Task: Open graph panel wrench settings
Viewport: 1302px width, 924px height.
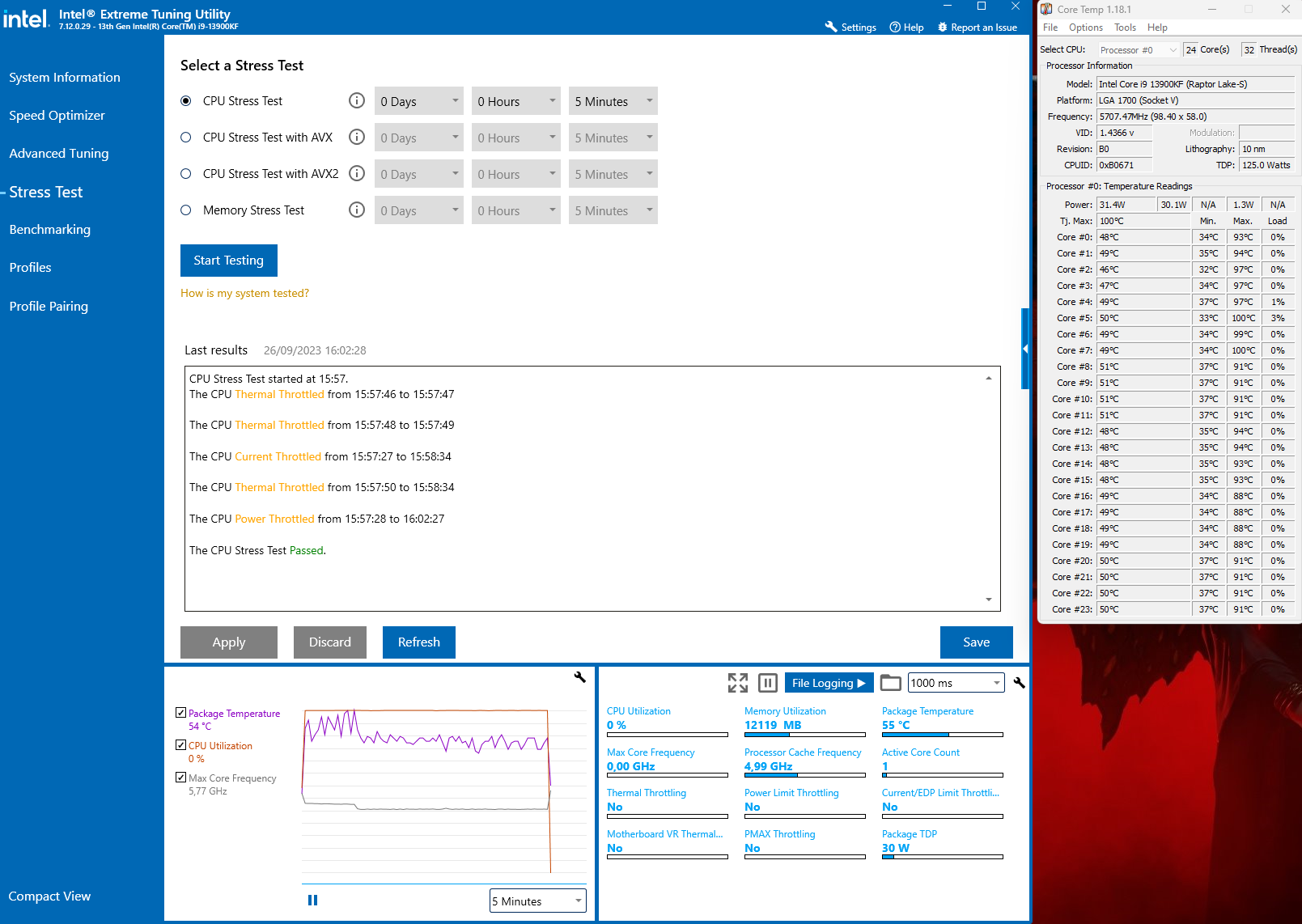Action: click(579, 677)
